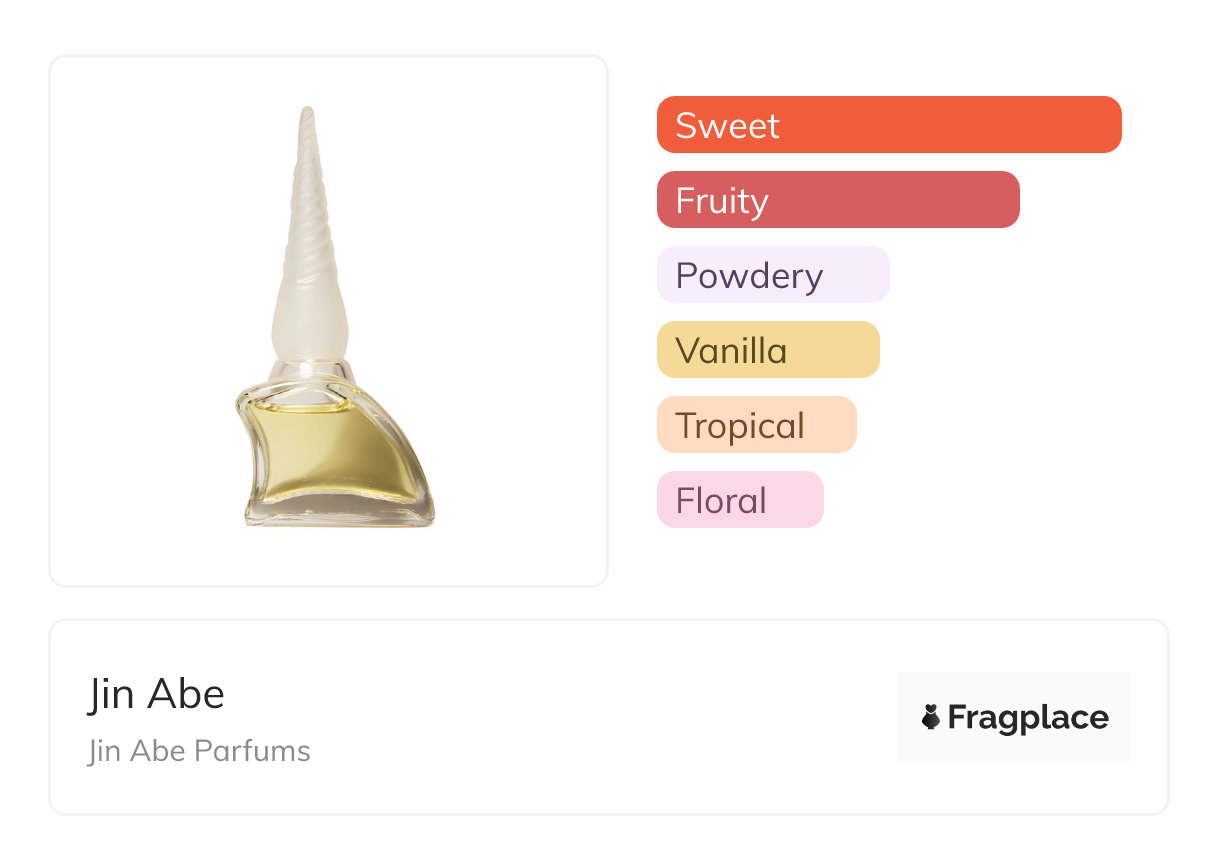Click the word "Floral" label
Screen dimensions: 1218x864
point(721,500)
